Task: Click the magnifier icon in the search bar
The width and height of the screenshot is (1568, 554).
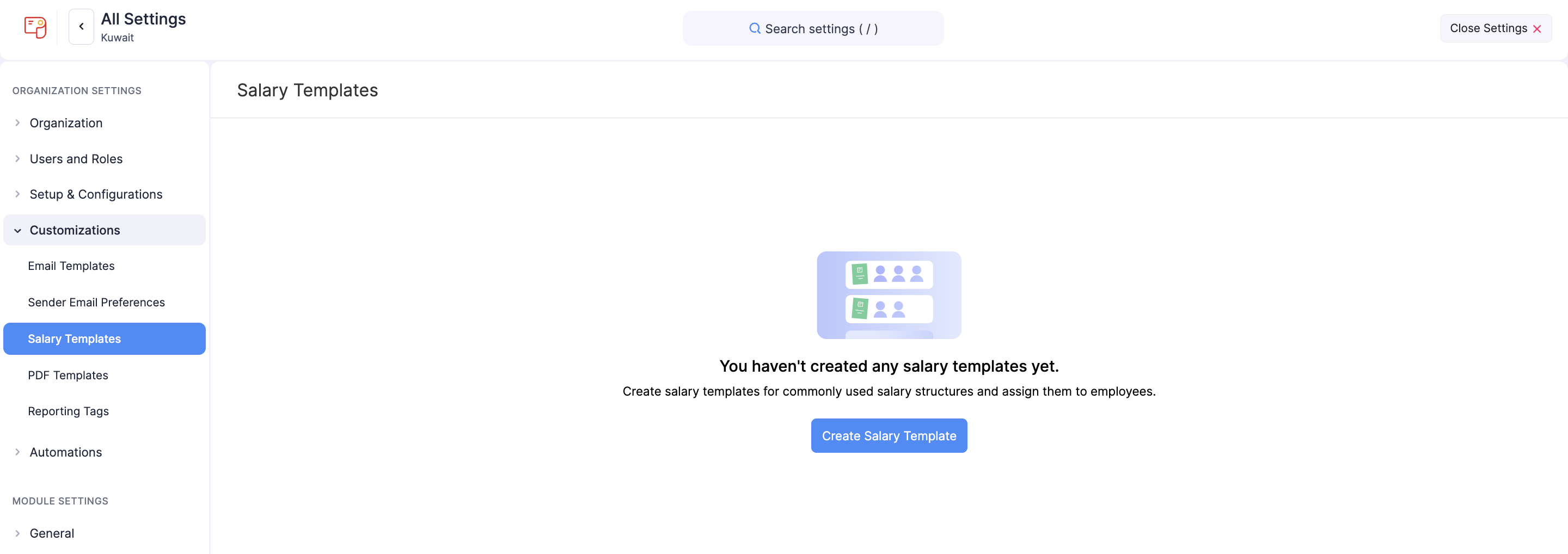Action: tap(755, 28)
